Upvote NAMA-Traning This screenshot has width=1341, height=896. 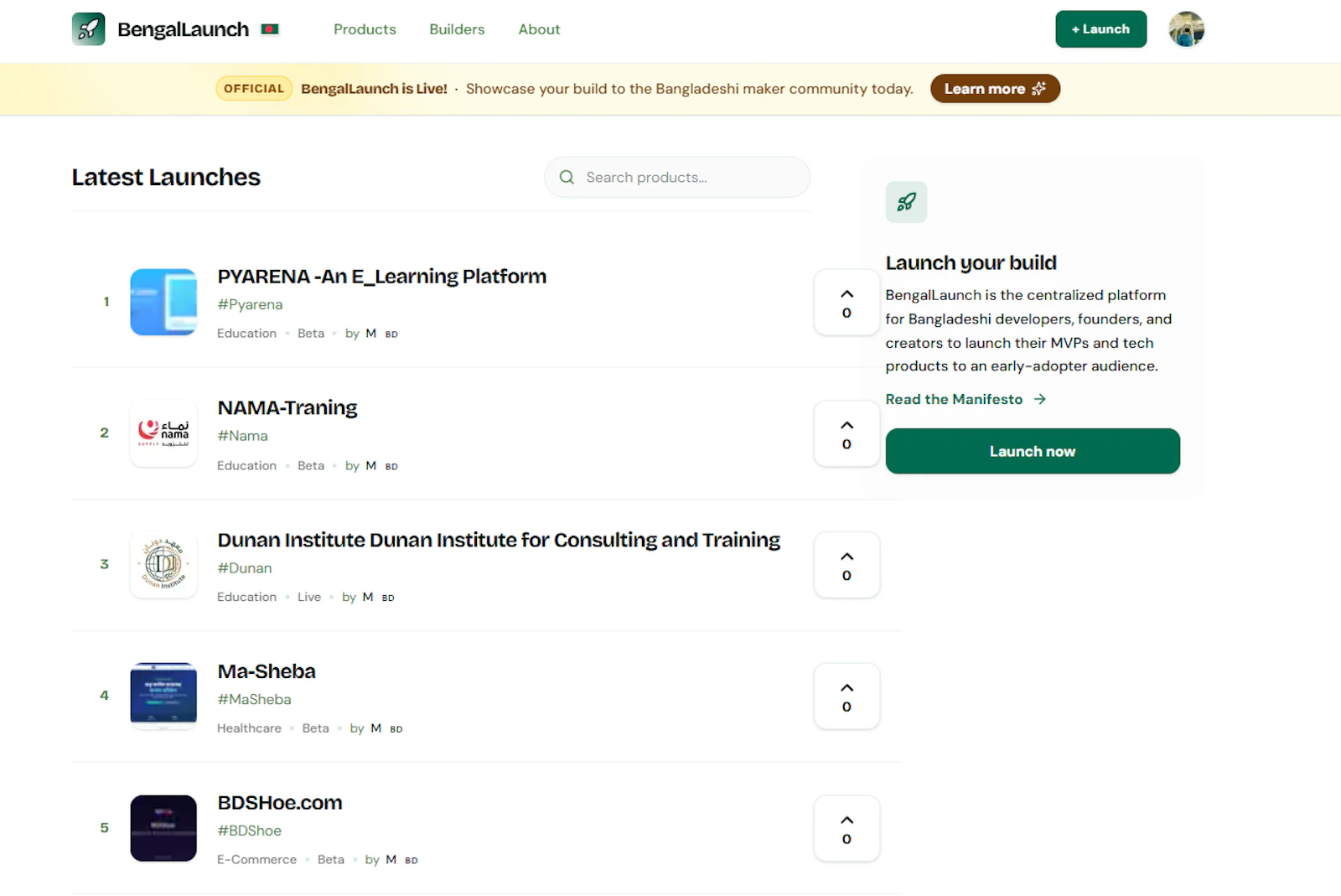tap(847, 434)
